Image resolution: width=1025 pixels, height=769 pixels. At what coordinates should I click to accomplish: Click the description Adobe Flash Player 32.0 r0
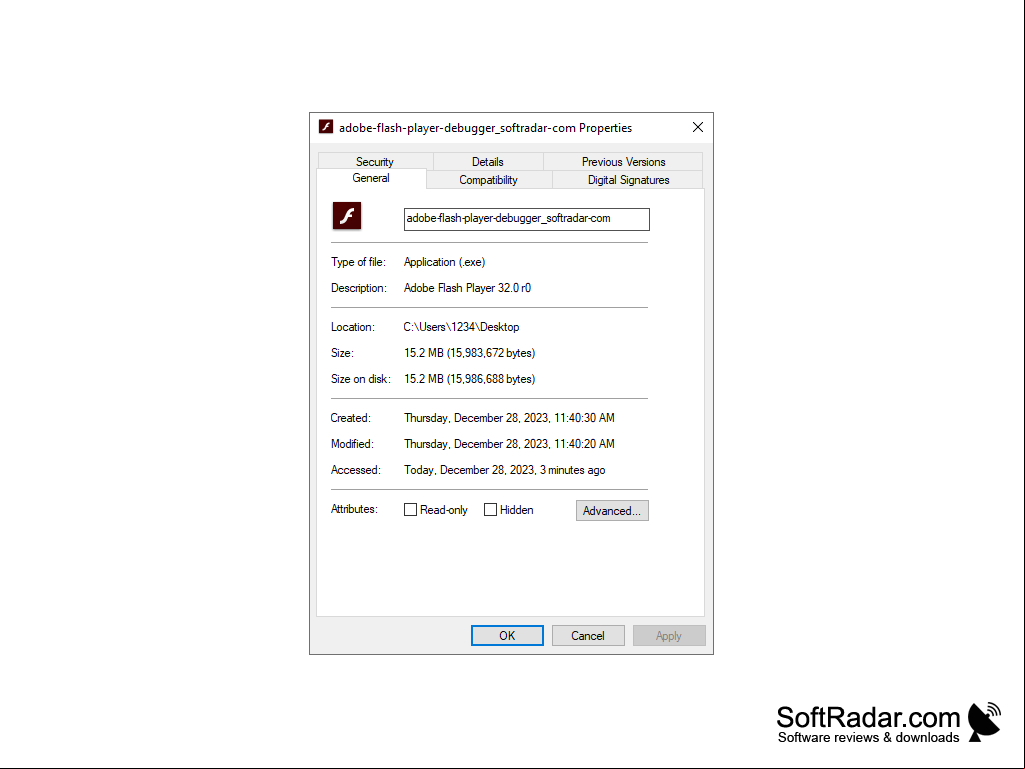tap(467, 288)
